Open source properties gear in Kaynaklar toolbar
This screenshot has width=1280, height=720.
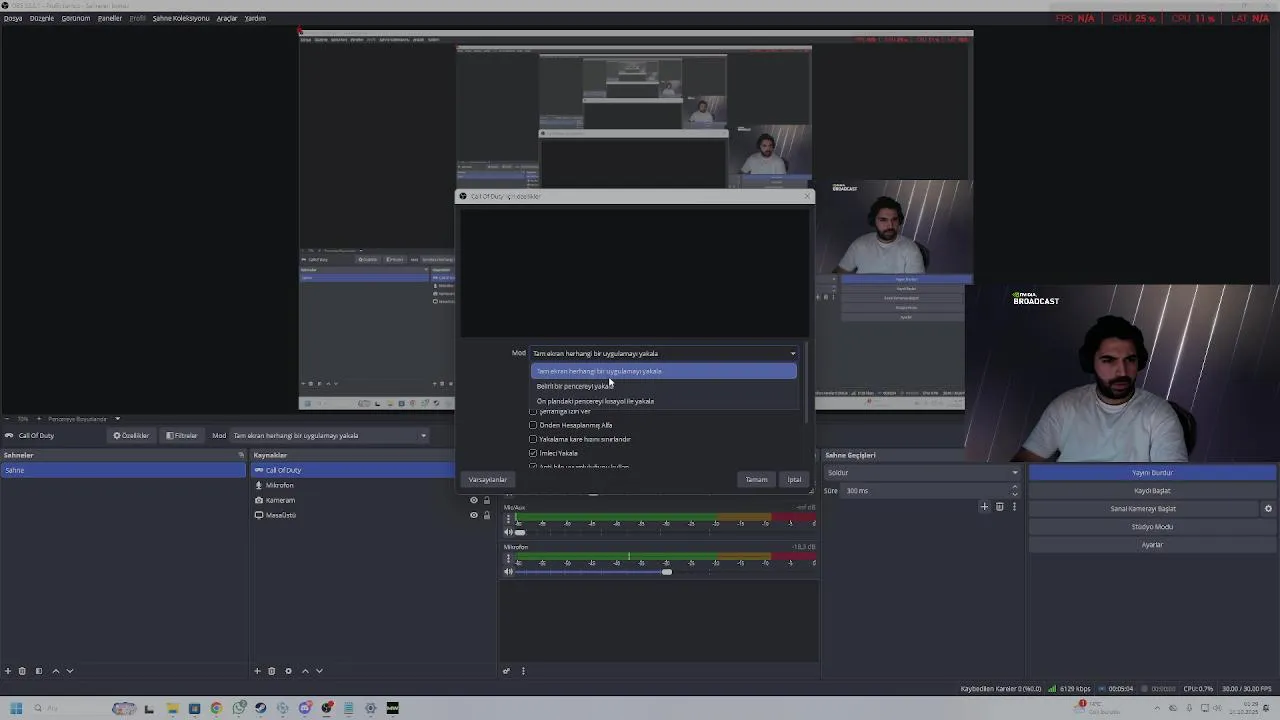(288, 671)
